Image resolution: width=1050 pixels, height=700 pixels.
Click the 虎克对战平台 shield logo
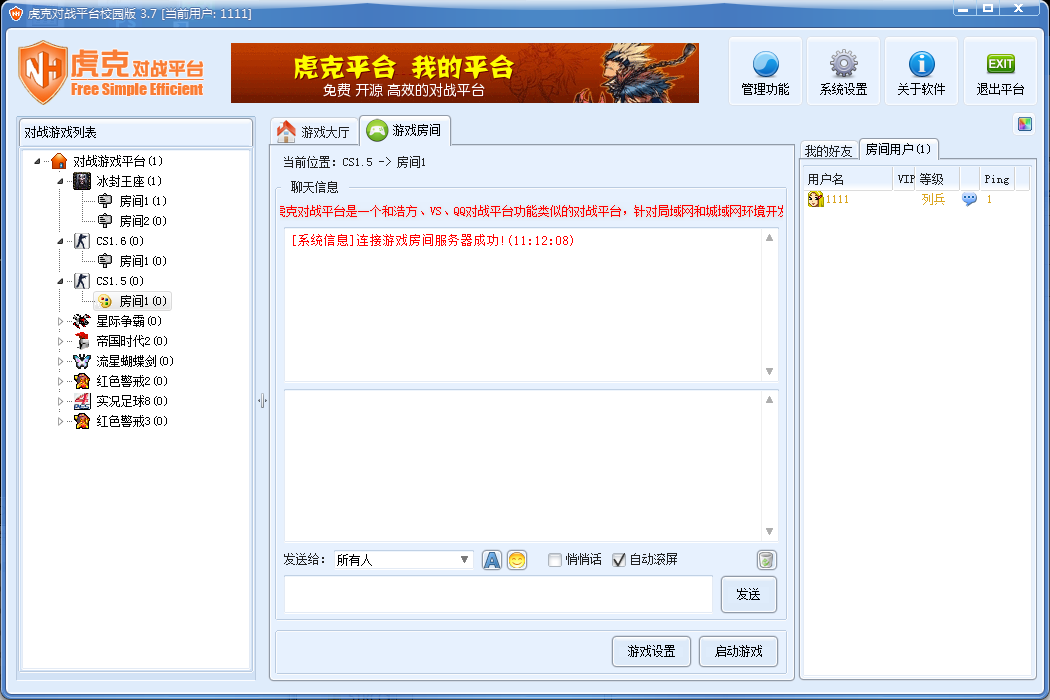tap(43, 72)
